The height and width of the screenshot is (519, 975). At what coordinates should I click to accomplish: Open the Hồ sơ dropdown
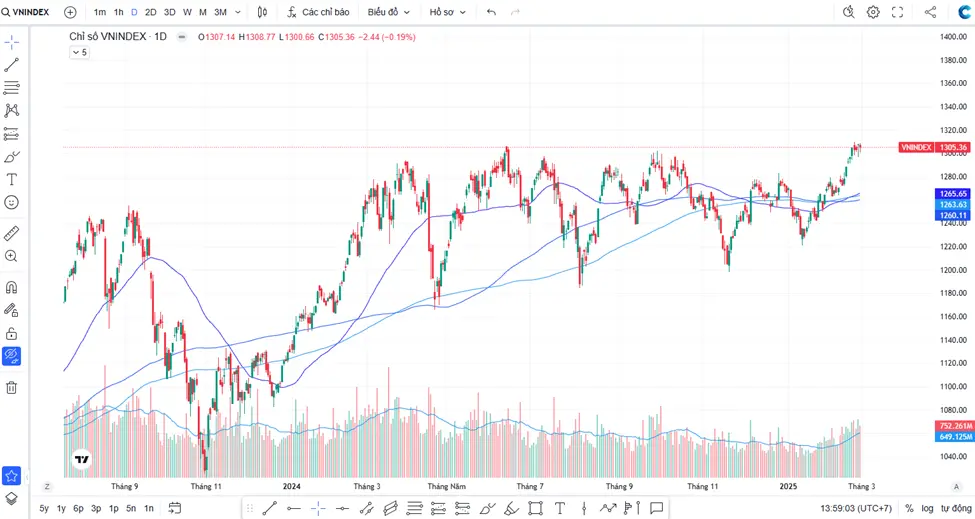click(448, 12)
